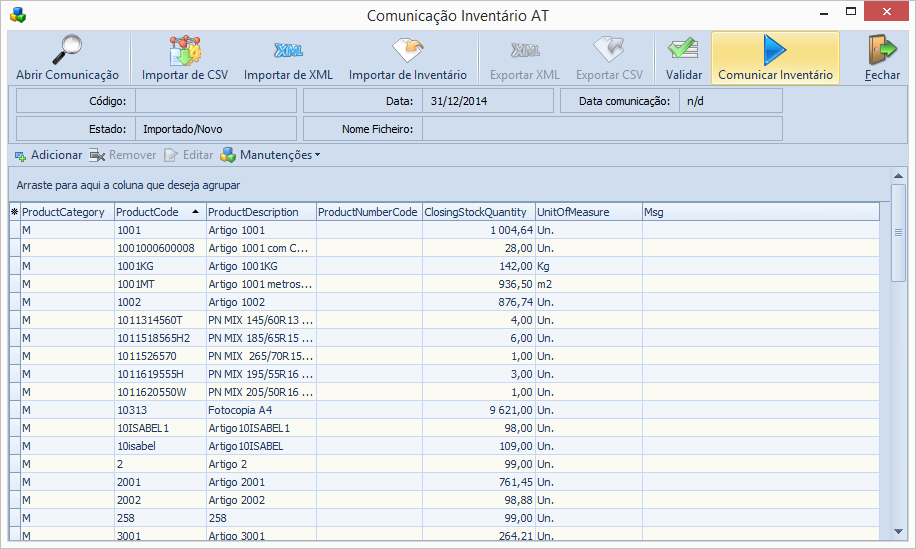
Task: Sort by ProductDescription column header
Action: click(x=261, y=212)
